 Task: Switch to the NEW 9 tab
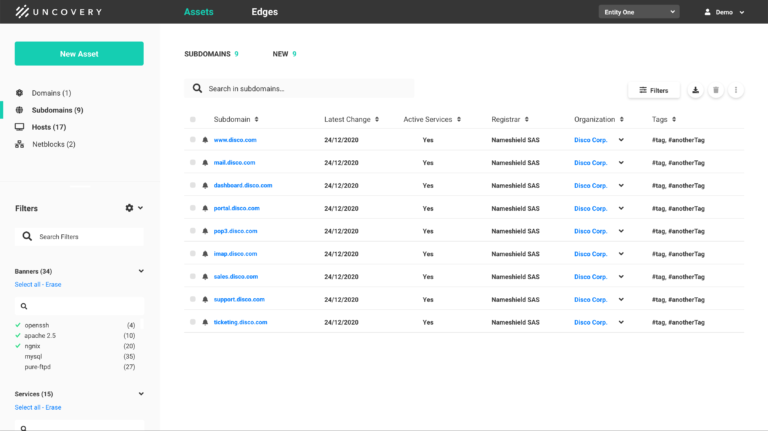[284, 54]
